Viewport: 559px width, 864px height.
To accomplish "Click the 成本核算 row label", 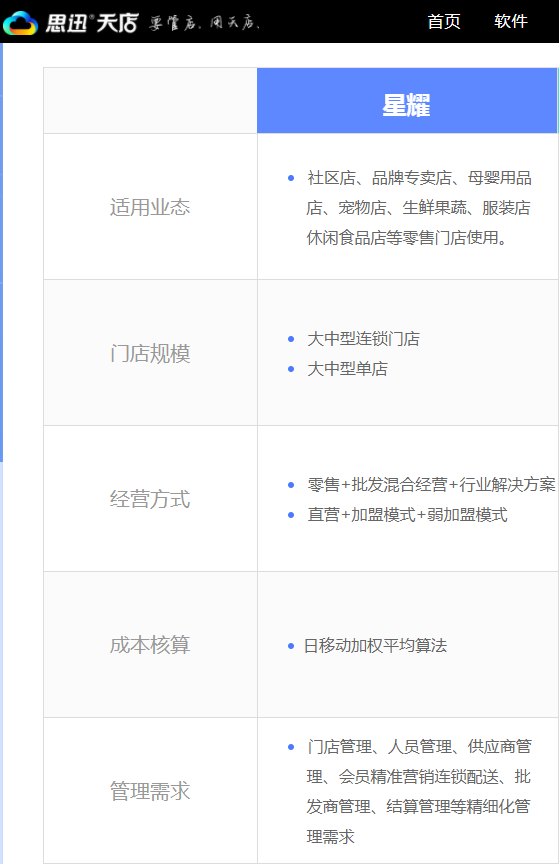I will click(x=150, y=645).
